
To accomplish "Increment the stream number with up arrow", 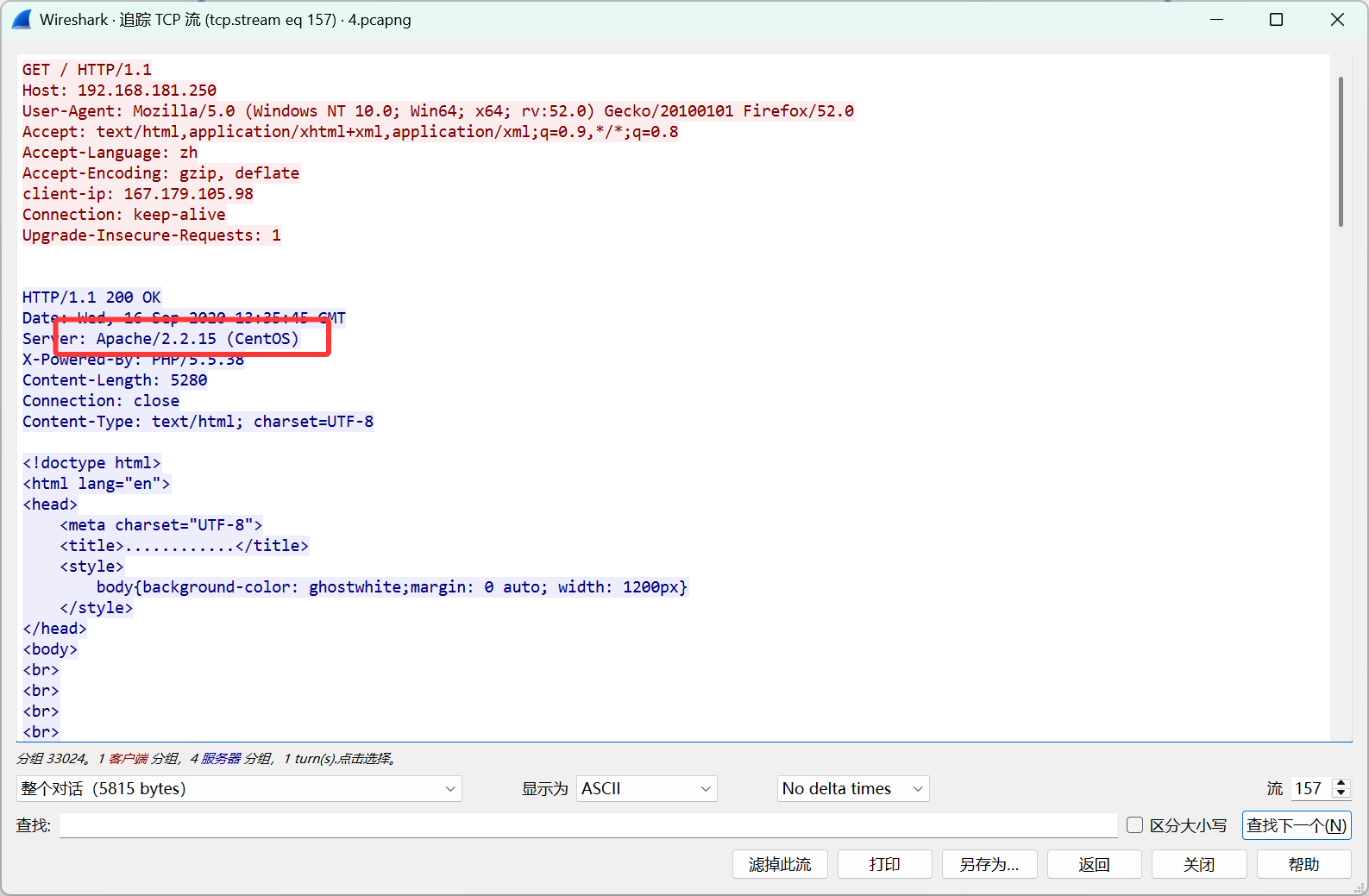I will (x=1341, y=783).
